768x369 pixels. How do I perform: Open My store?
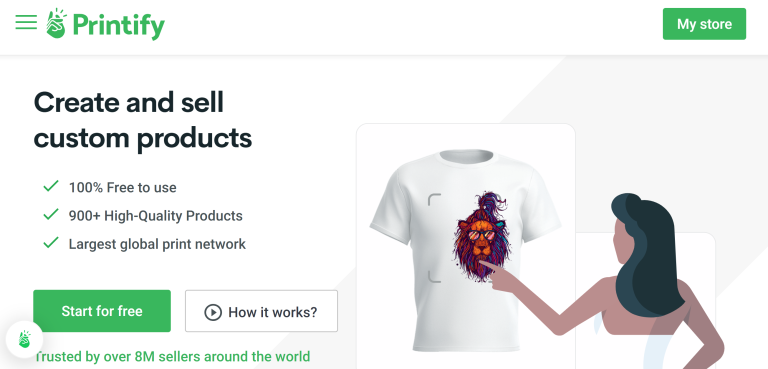pyautogui.click(x=704, y=24)
